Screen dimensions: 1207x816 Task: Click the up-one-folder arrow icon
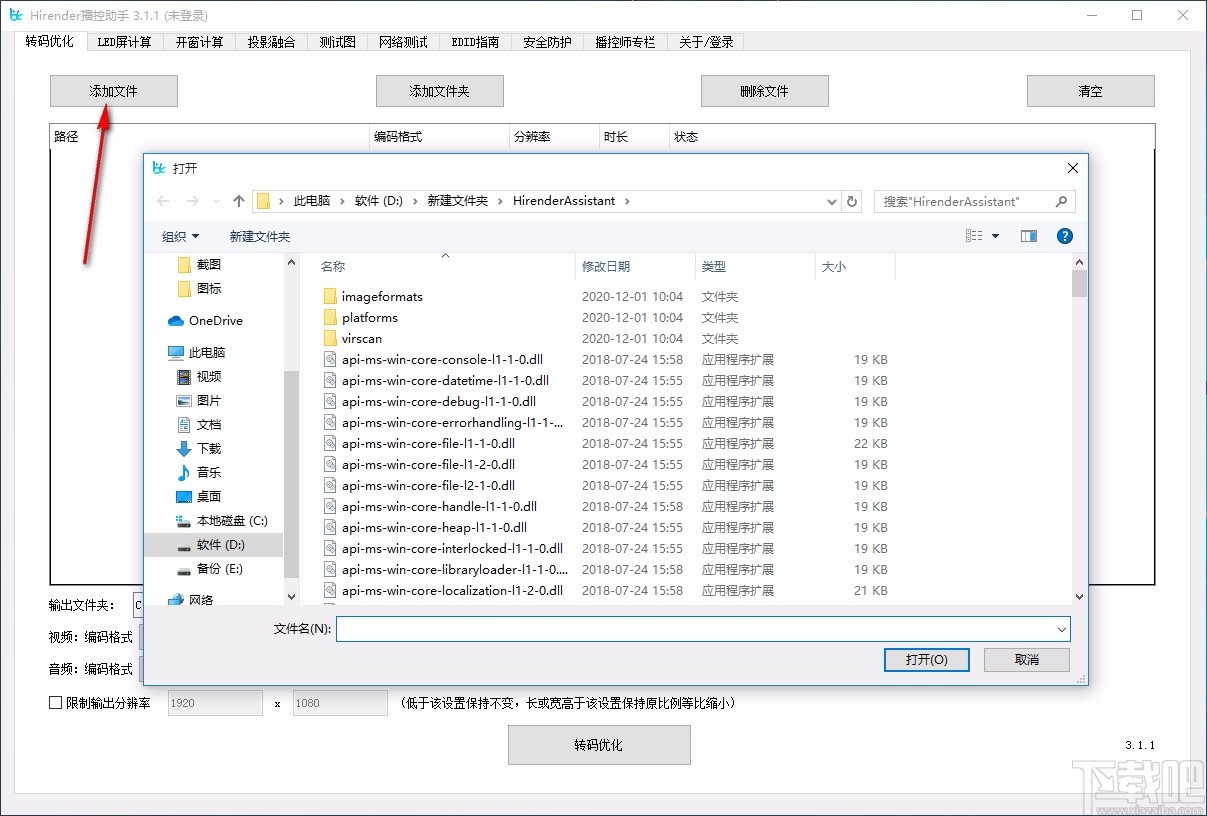(x=238, y=200)
